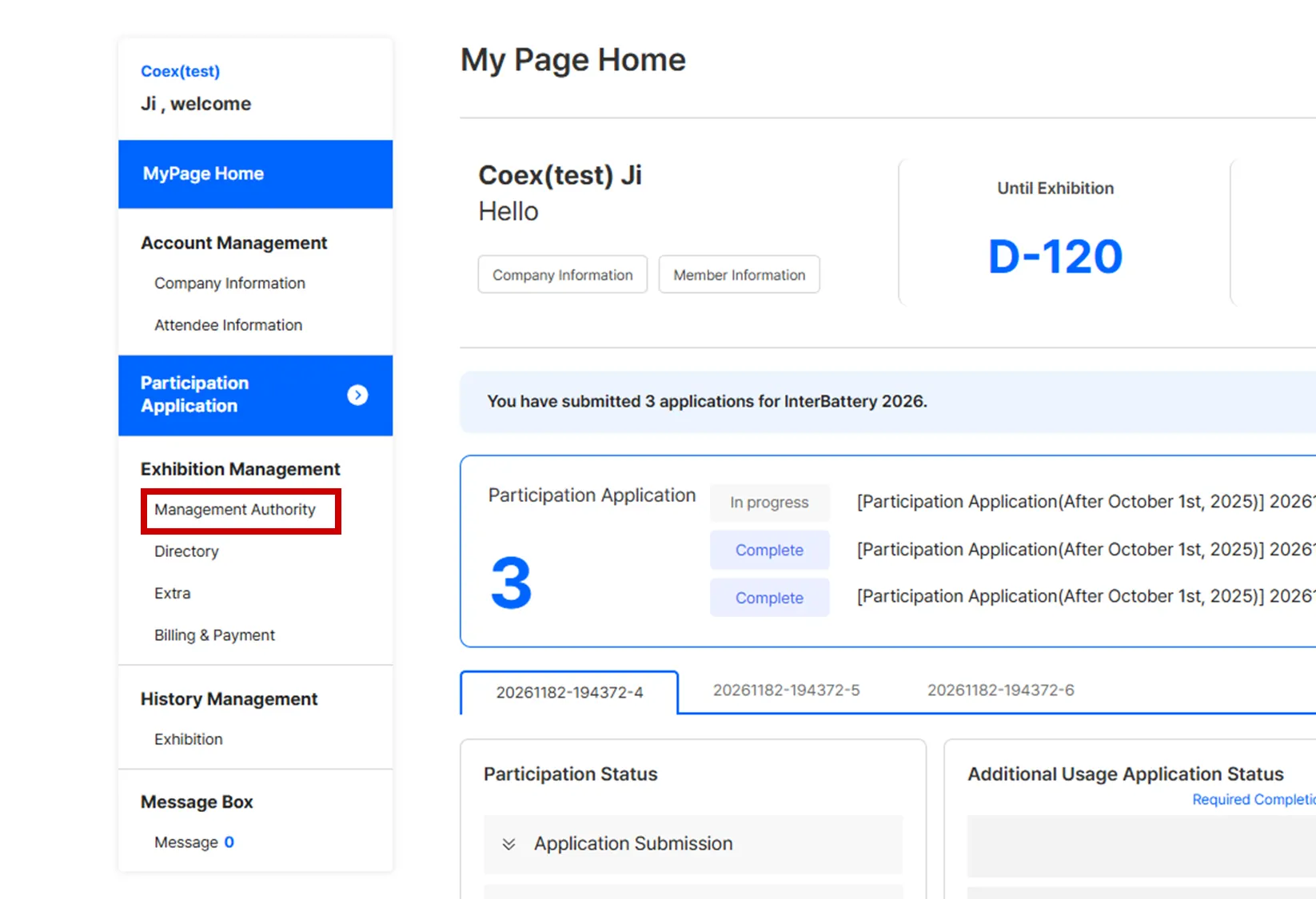Switch to tab 20261182-194372-6
Screen dimensions: 1316x899
pyautogui.click(x=1001, y=690)
